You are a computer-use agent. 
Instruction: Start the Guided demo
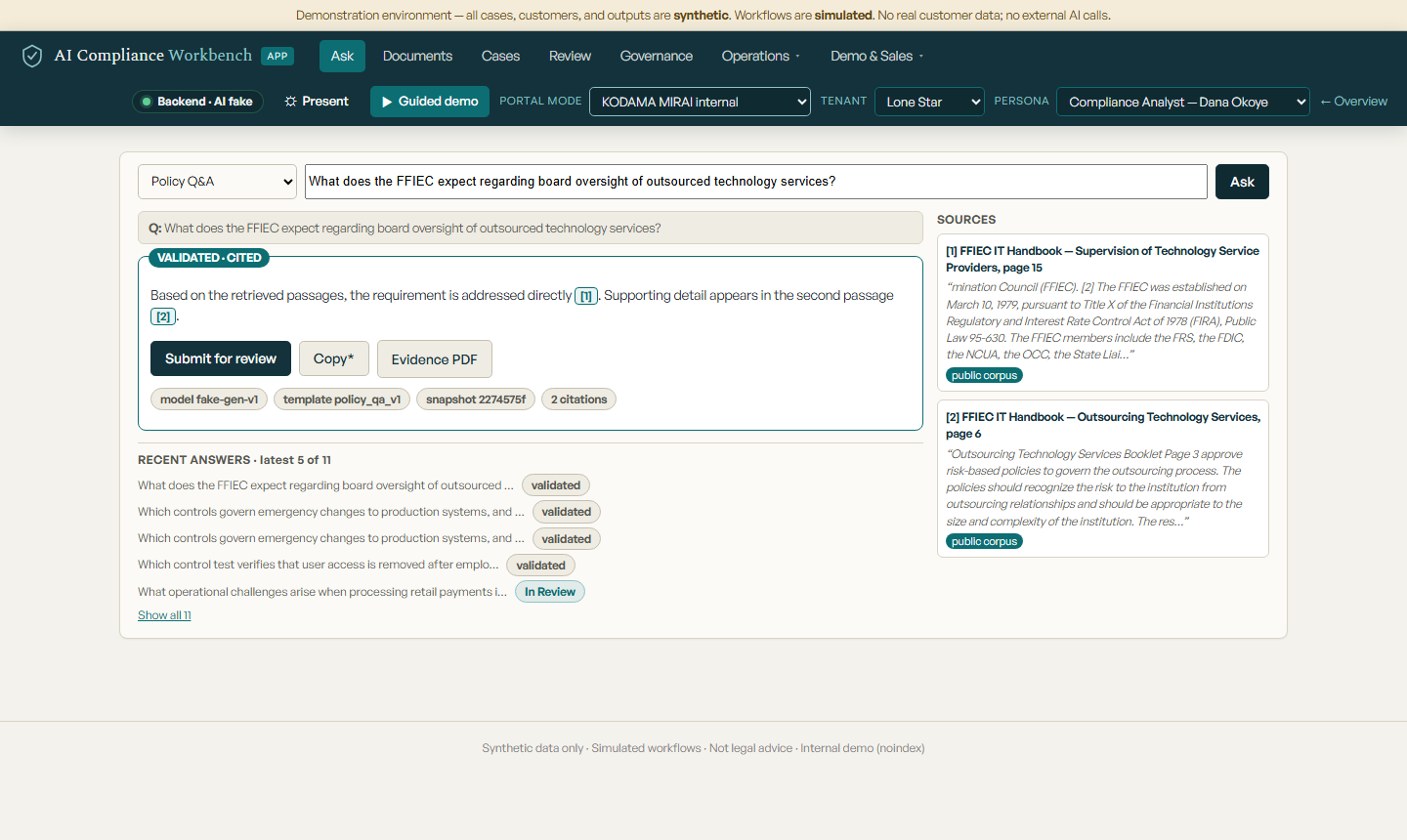point(430,102)
